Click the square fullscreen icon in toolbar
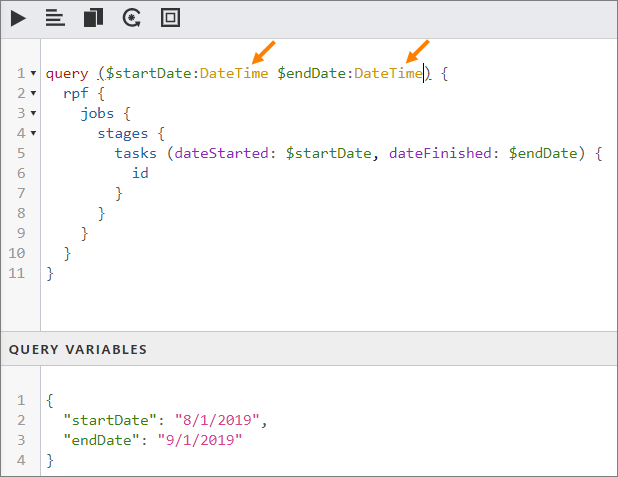 [170, 17]
